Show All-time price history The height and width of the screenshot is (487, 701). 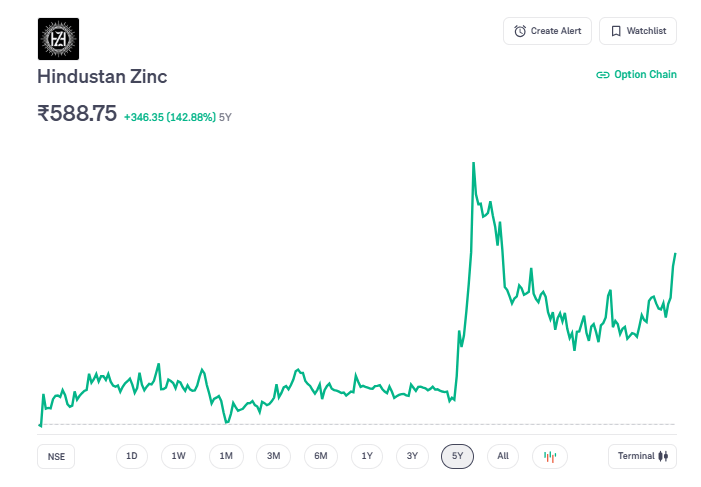coord(503,456)
